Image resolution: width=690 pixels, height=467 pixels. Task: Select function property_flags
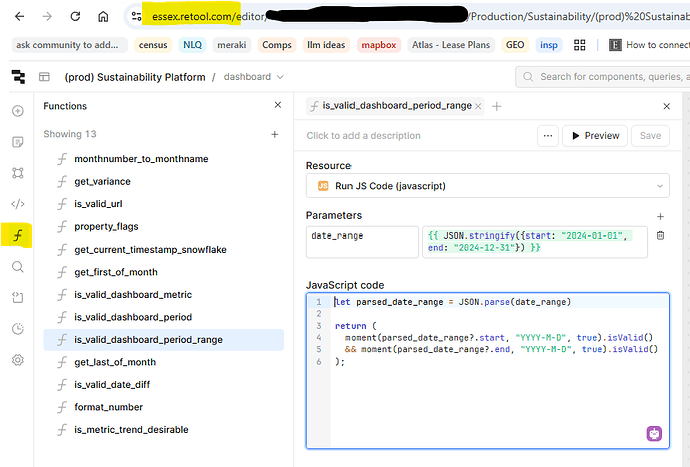pos(106,227)
